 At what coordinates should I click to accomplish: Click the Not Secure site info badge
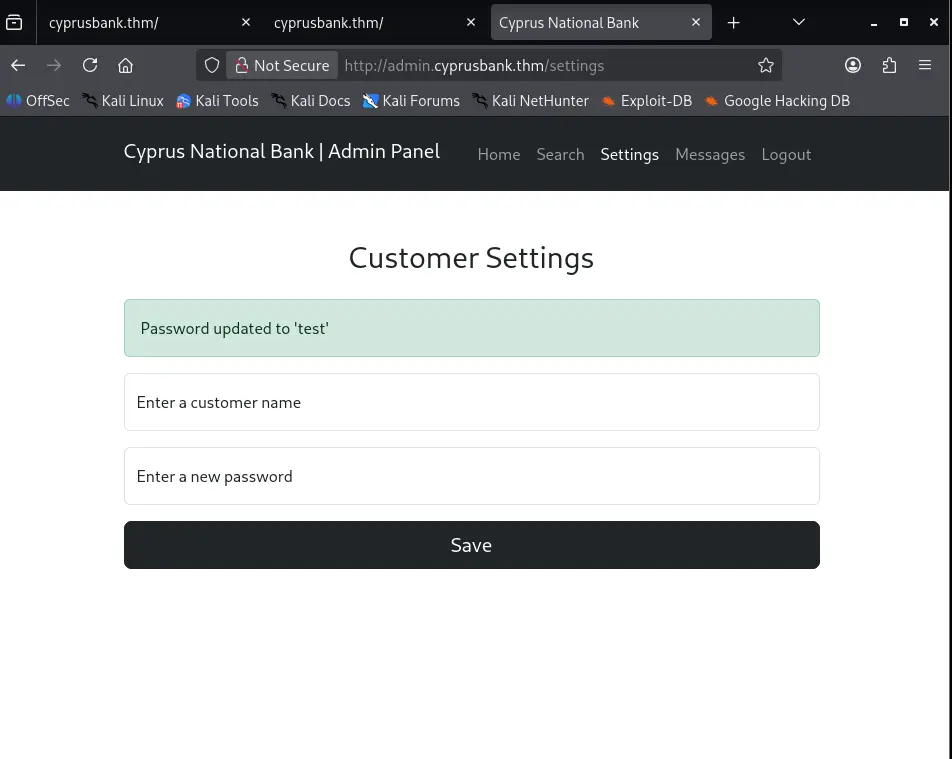click(281, 65)
